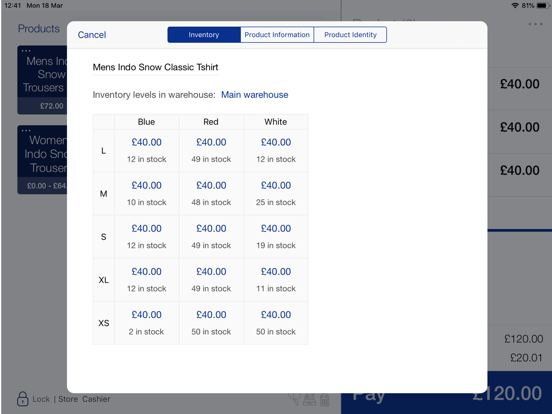The image size is (552, 414).
Task: Select the White M £40.00 price
Action: click(276, 185)
